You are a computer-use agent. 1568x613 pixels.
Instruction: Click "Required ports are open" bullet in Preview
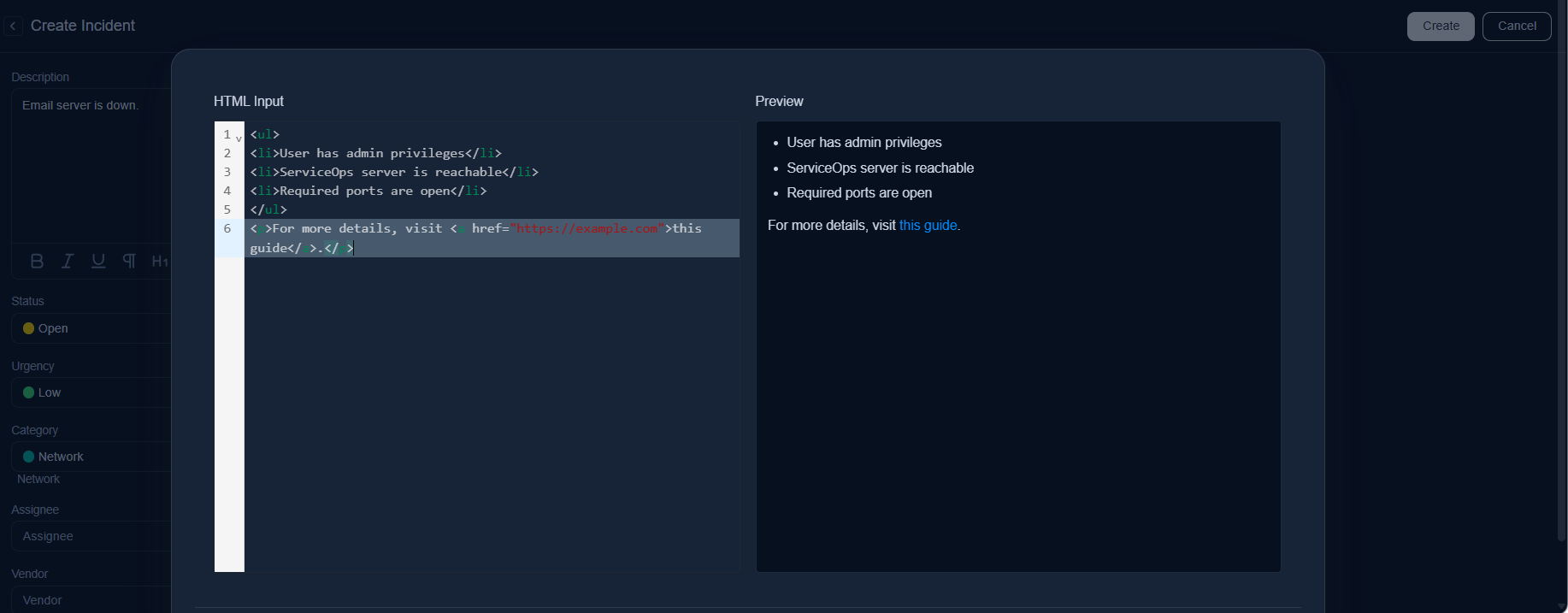[x=859, y=193]
